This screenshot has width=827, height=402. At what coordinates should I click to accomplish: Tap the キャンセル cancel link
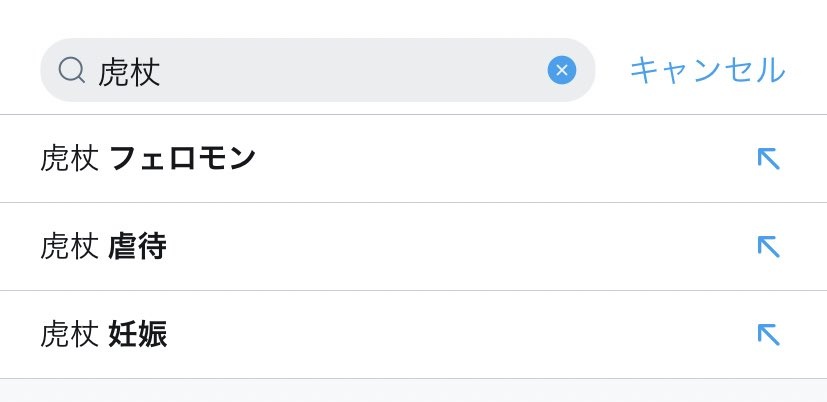point(707,70)
